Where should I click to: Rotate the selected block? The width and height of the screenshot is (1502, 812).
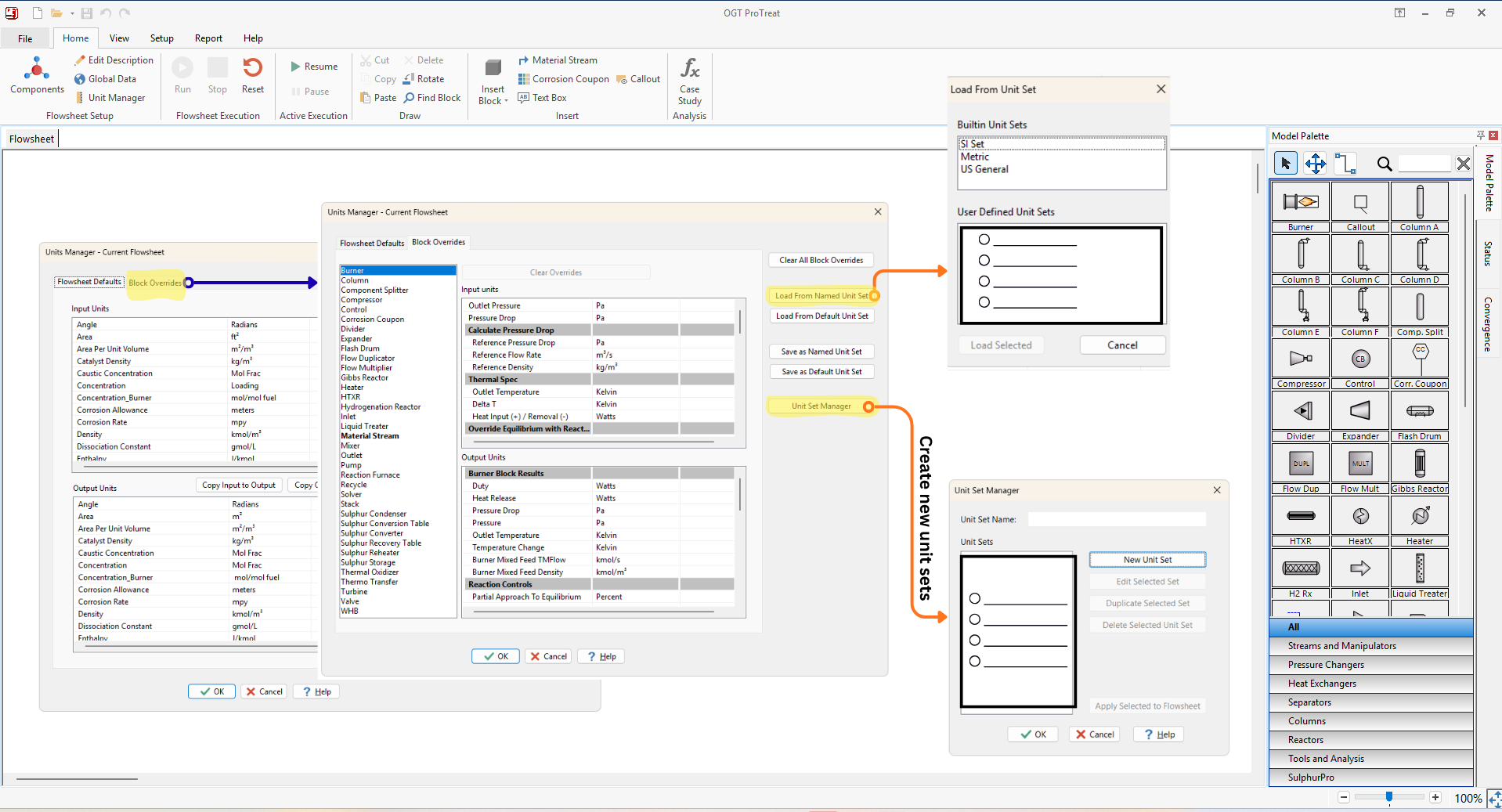[424, 79]
